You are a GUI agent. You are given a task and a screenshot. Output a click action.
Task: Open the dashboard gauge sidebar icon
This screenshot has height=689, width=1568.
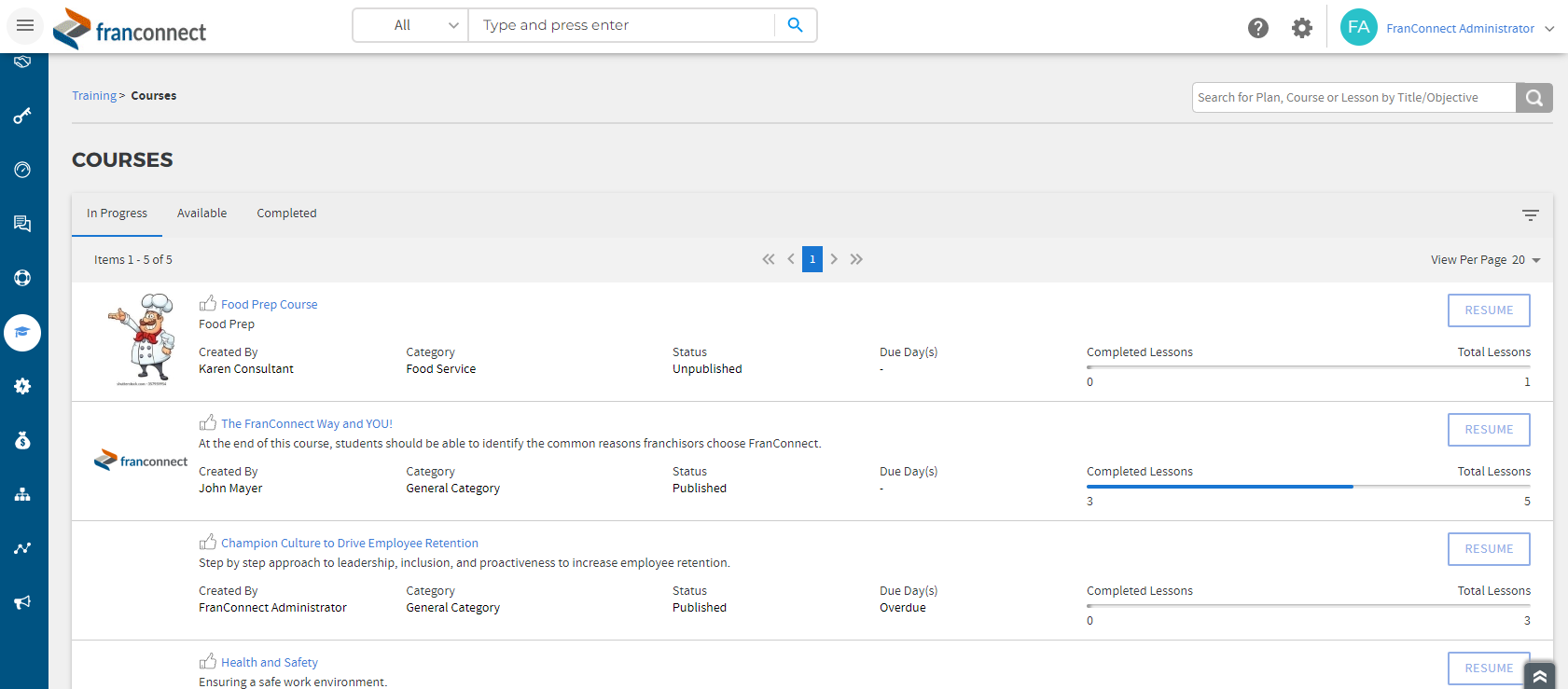(x=22, y=170)
